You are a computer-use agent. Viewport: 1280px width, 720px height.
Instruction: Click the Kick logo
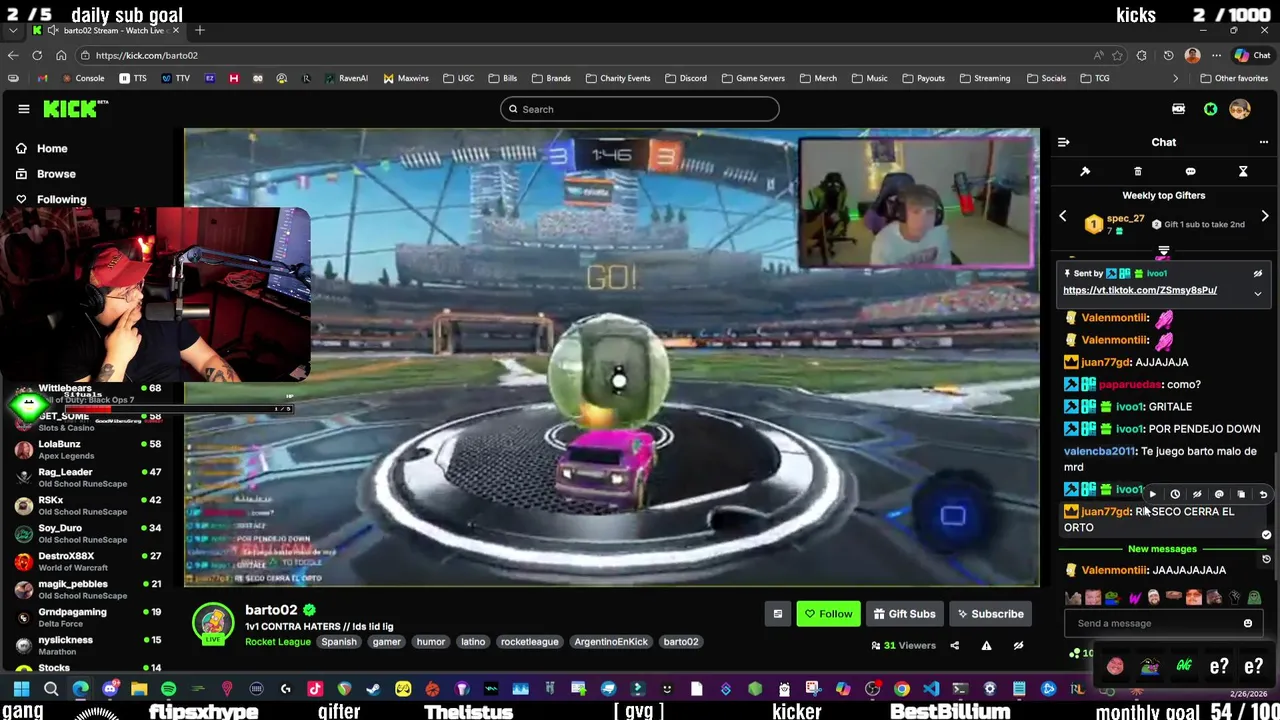tap(75, 109)
